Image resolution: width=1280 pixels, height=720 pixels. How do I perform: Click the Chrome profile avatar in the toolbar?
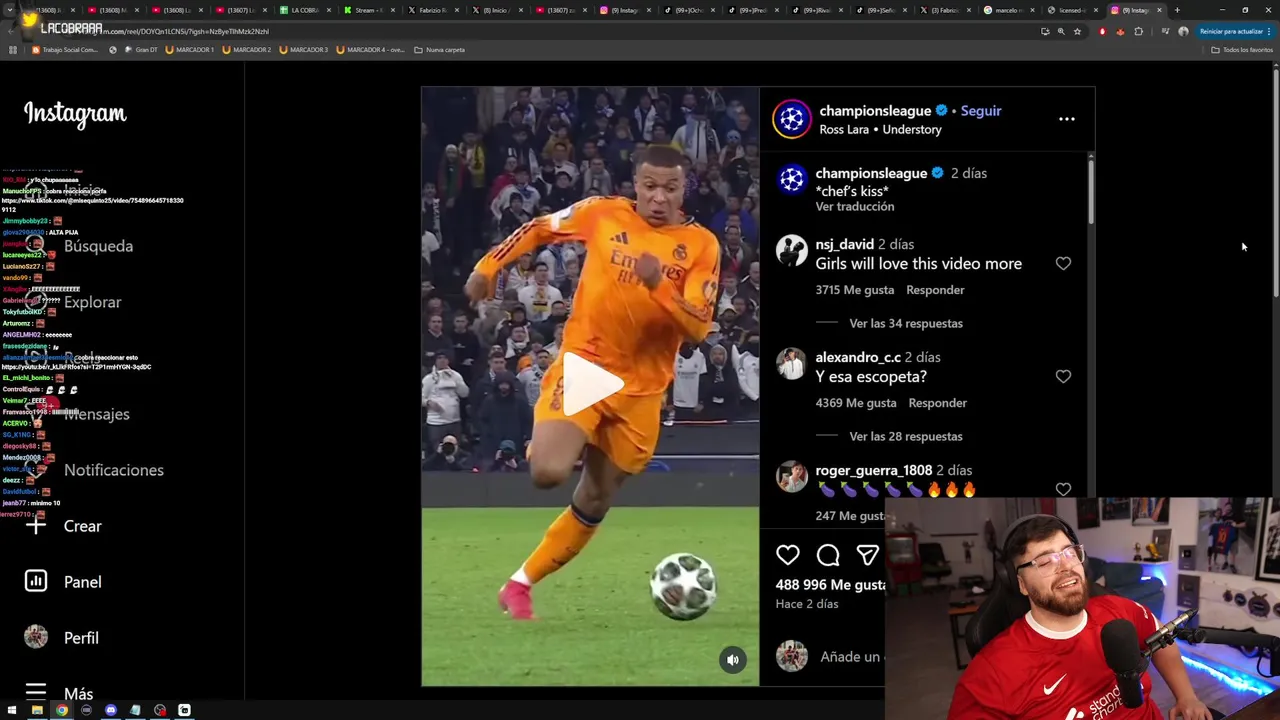tap(1183, 31)
